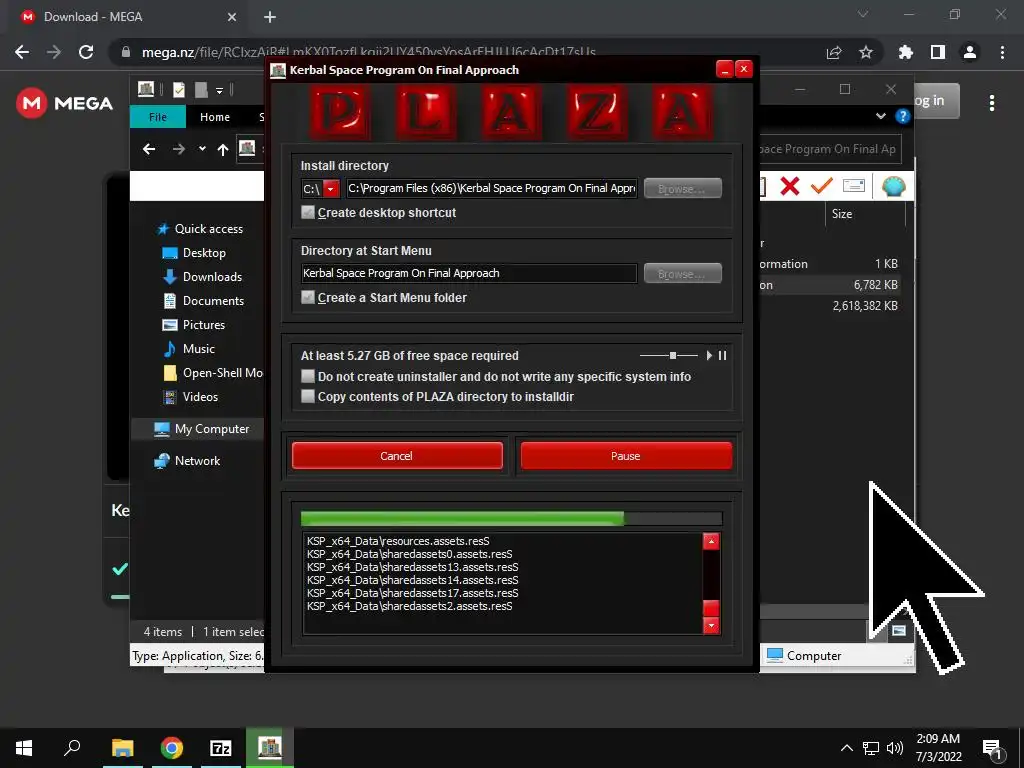Click the envelope icon in Explorer toolbar
The image size is (1024, 768).
click(854, 186)
